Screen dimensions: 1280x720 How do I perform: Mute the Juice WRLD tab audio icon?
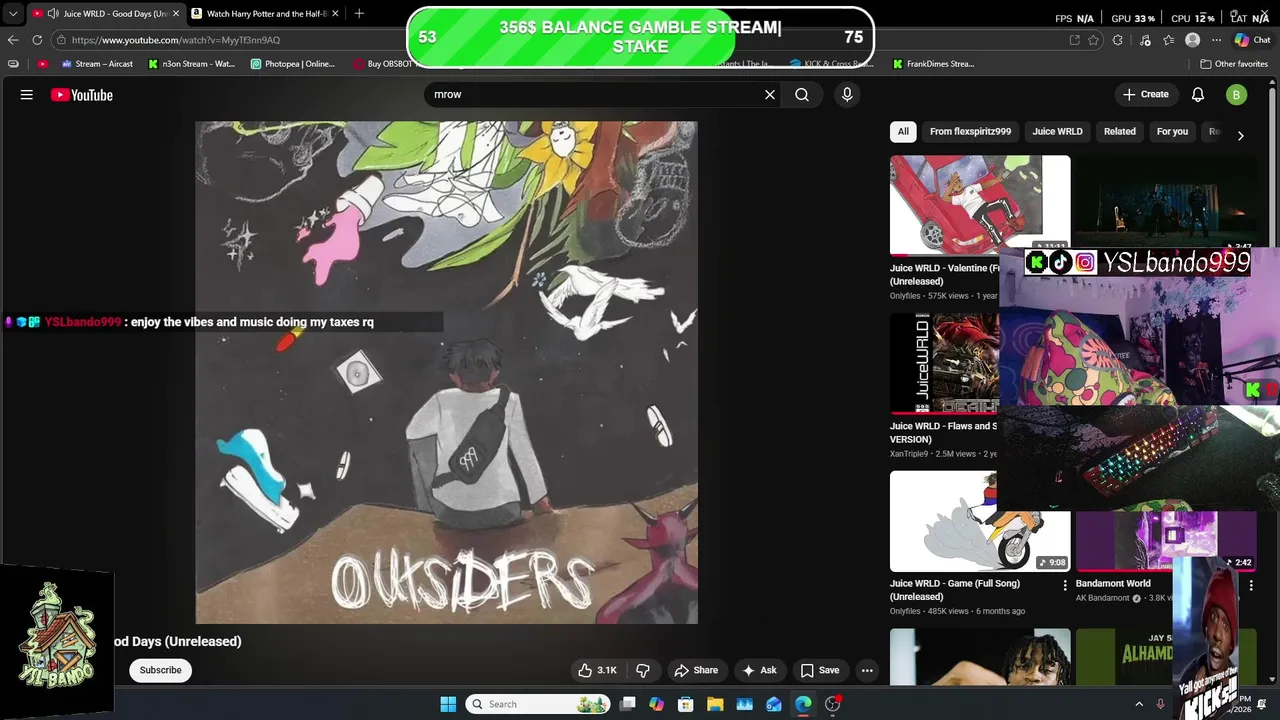pyautogui.click(x=53, y=14)
